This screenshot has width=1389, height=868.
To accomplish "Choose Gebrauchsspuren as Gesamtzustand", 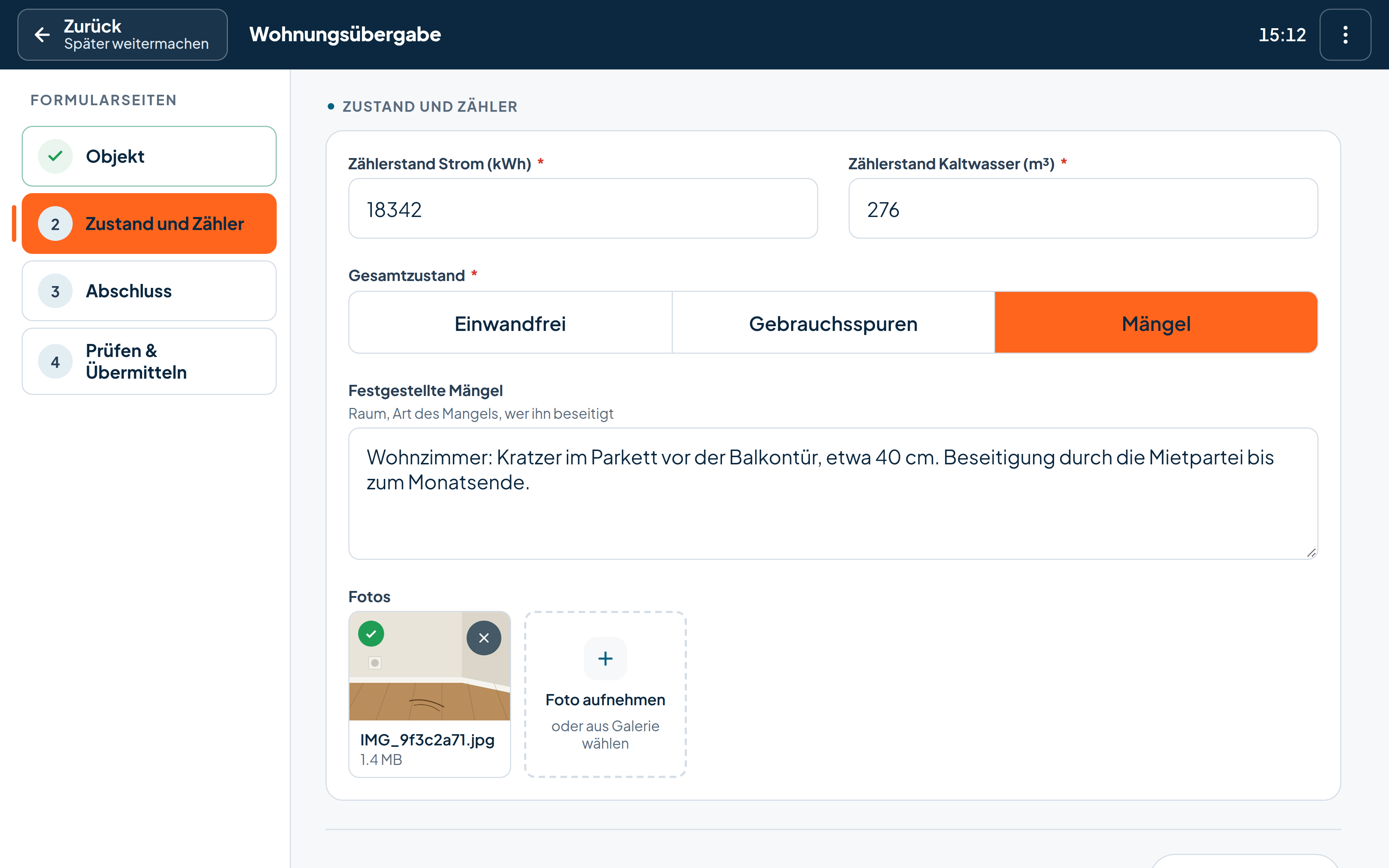I will [x=833, y=323].
